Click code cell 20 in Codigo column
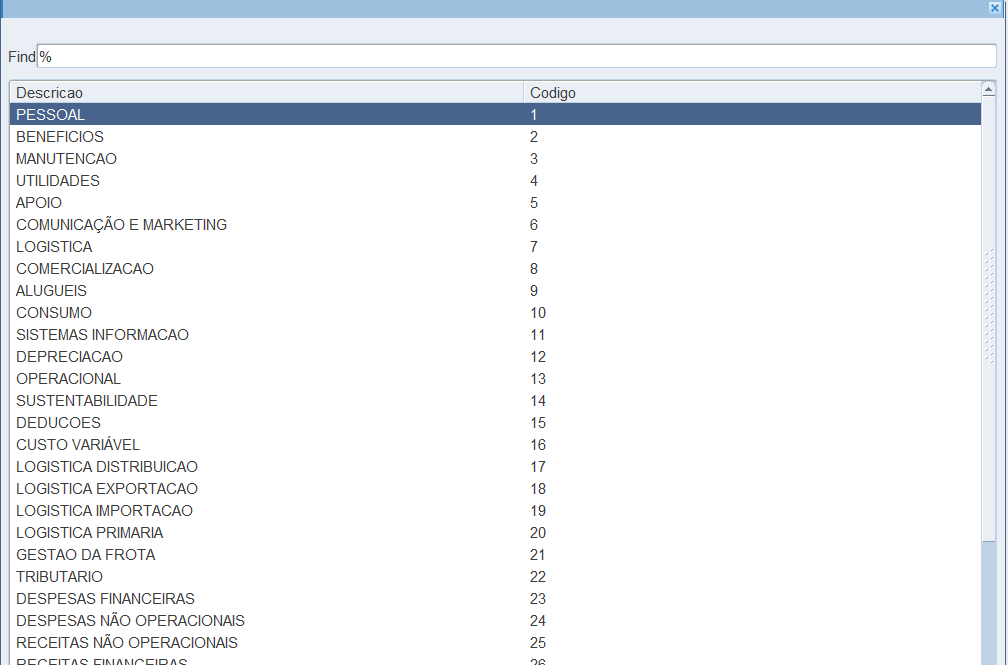The width and height of the screenshot is (1008, 665). [752, 533]
